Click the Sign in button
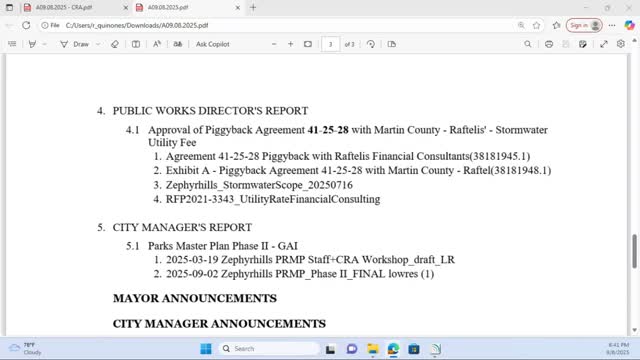 (584, 25)
